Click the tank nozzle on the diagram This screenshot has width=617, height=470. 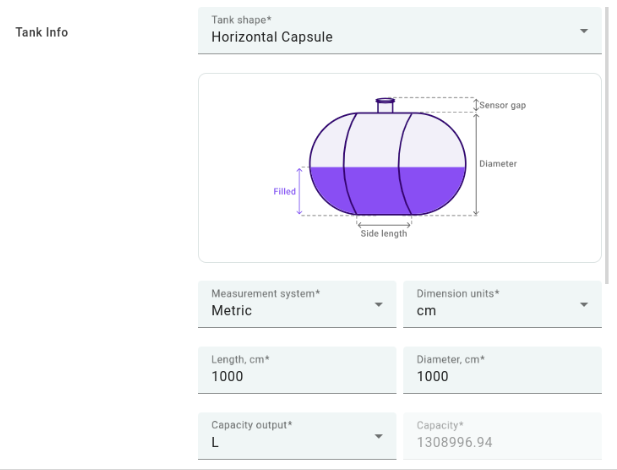[385, 104]
